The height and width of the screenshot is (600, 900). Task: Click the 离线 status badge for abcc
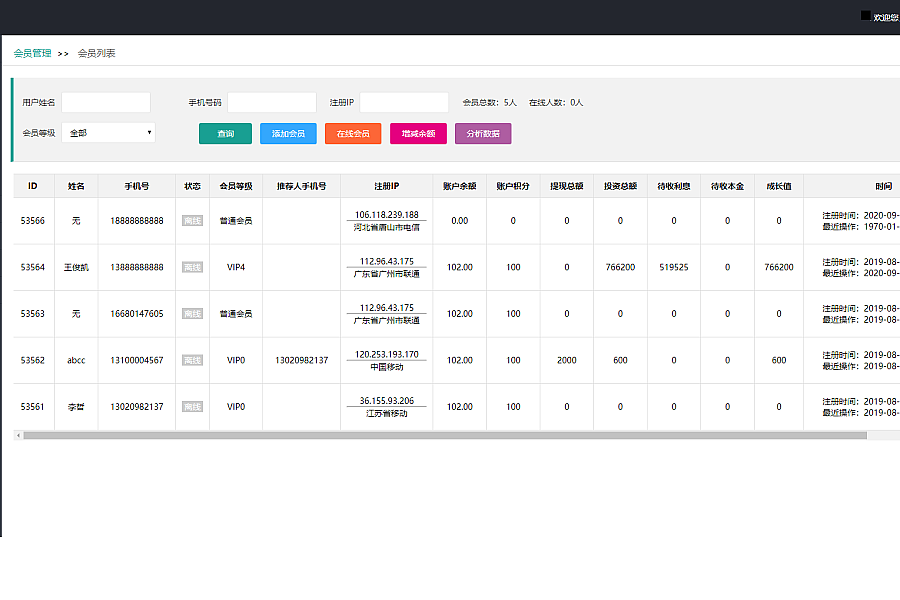pos(192,360)
